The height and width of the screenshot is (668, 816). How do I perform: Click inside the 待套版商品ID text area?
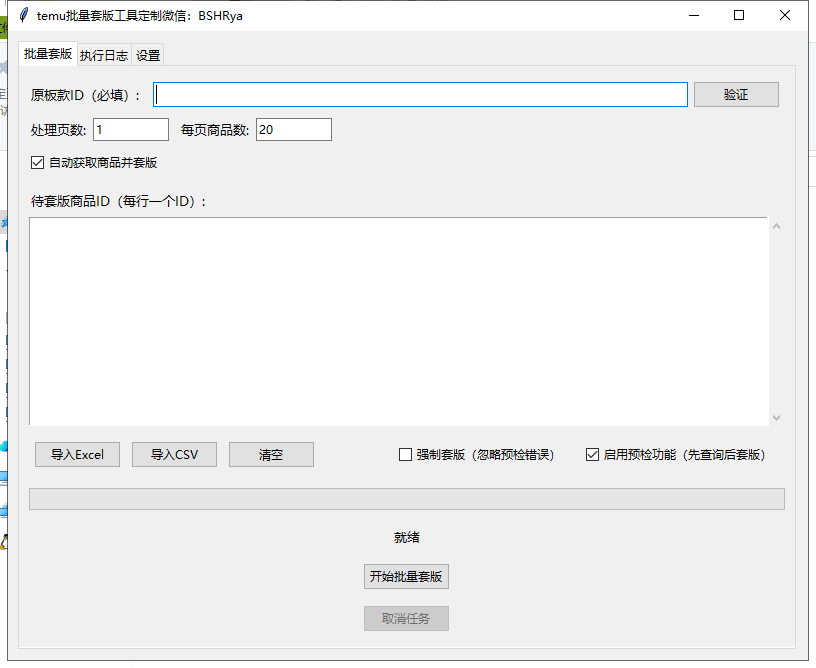point(398,321)
